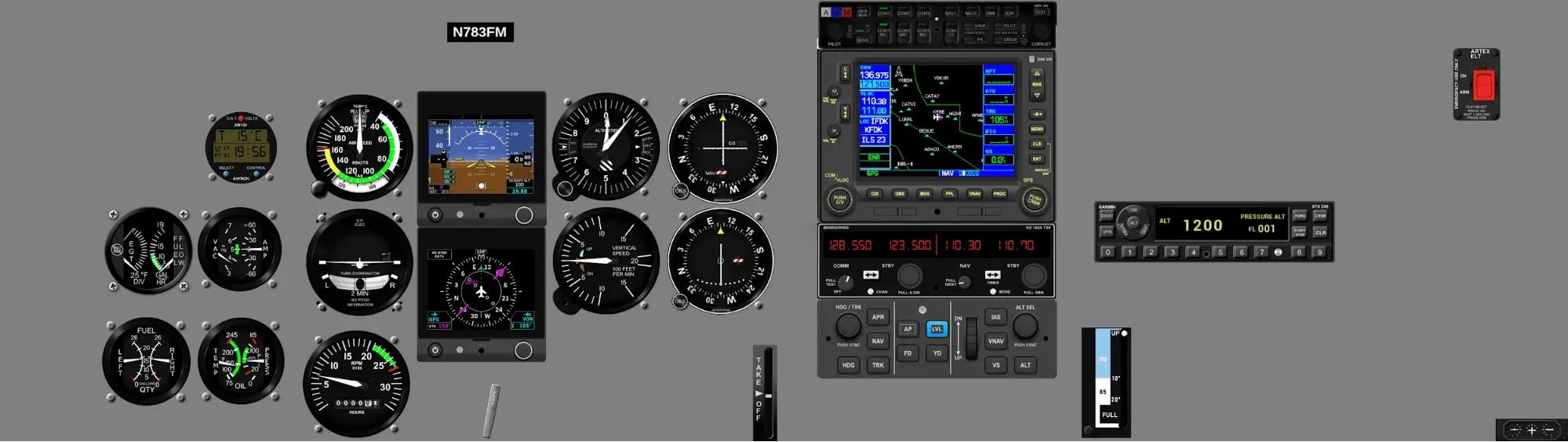1568x442 pixels.
Task: Select the Direct-To button on GNS 530
Action: [x=1037, y=115]
